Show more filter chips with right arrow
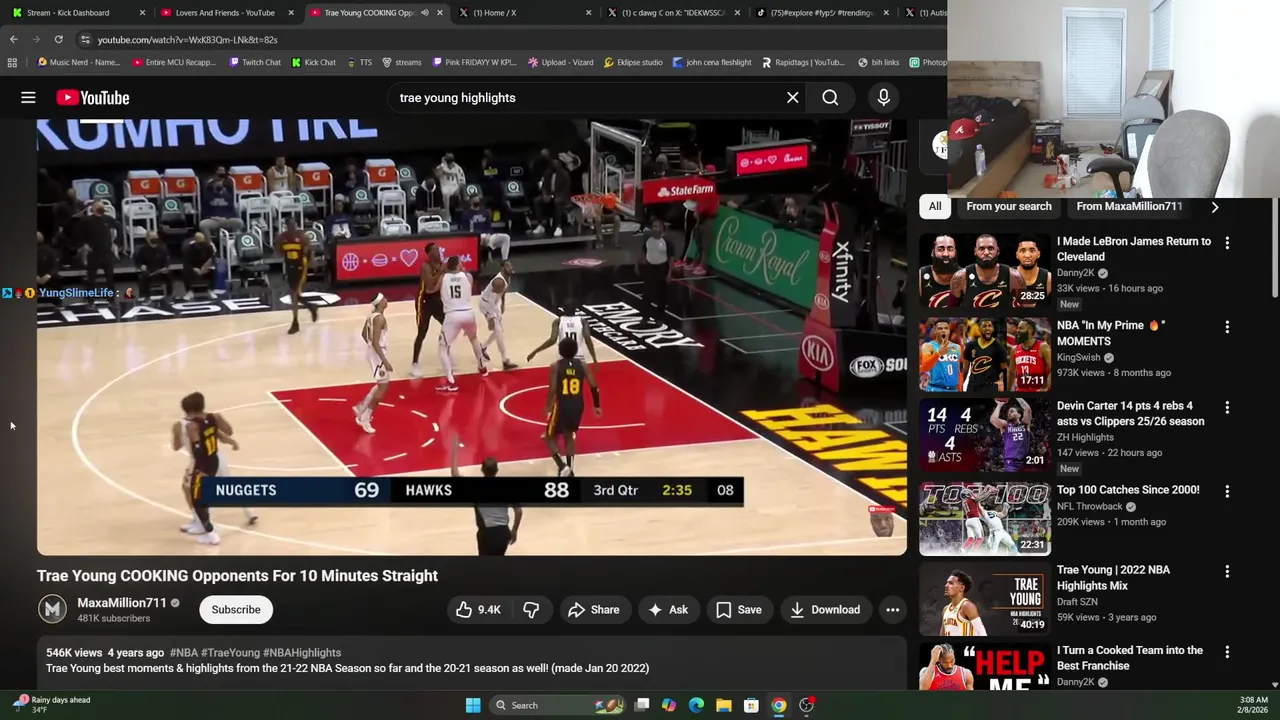The image size is (1280, 720). [1215, 207]
